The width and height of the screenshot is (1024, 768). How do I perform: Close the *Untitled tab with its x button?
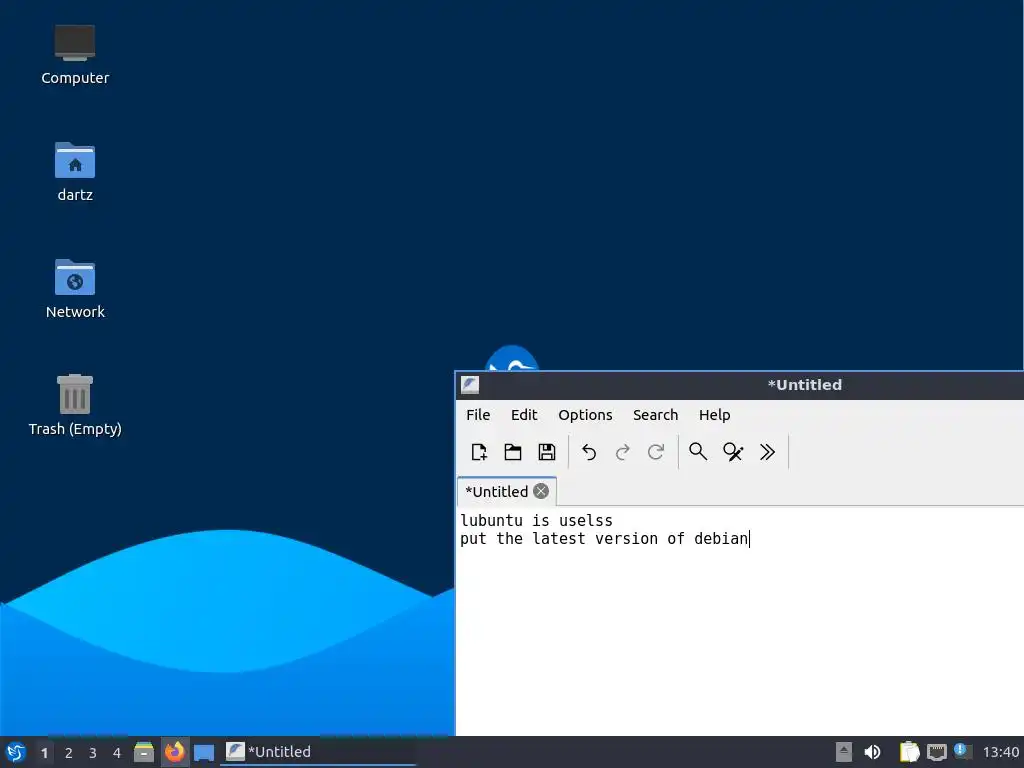point(541,491)
